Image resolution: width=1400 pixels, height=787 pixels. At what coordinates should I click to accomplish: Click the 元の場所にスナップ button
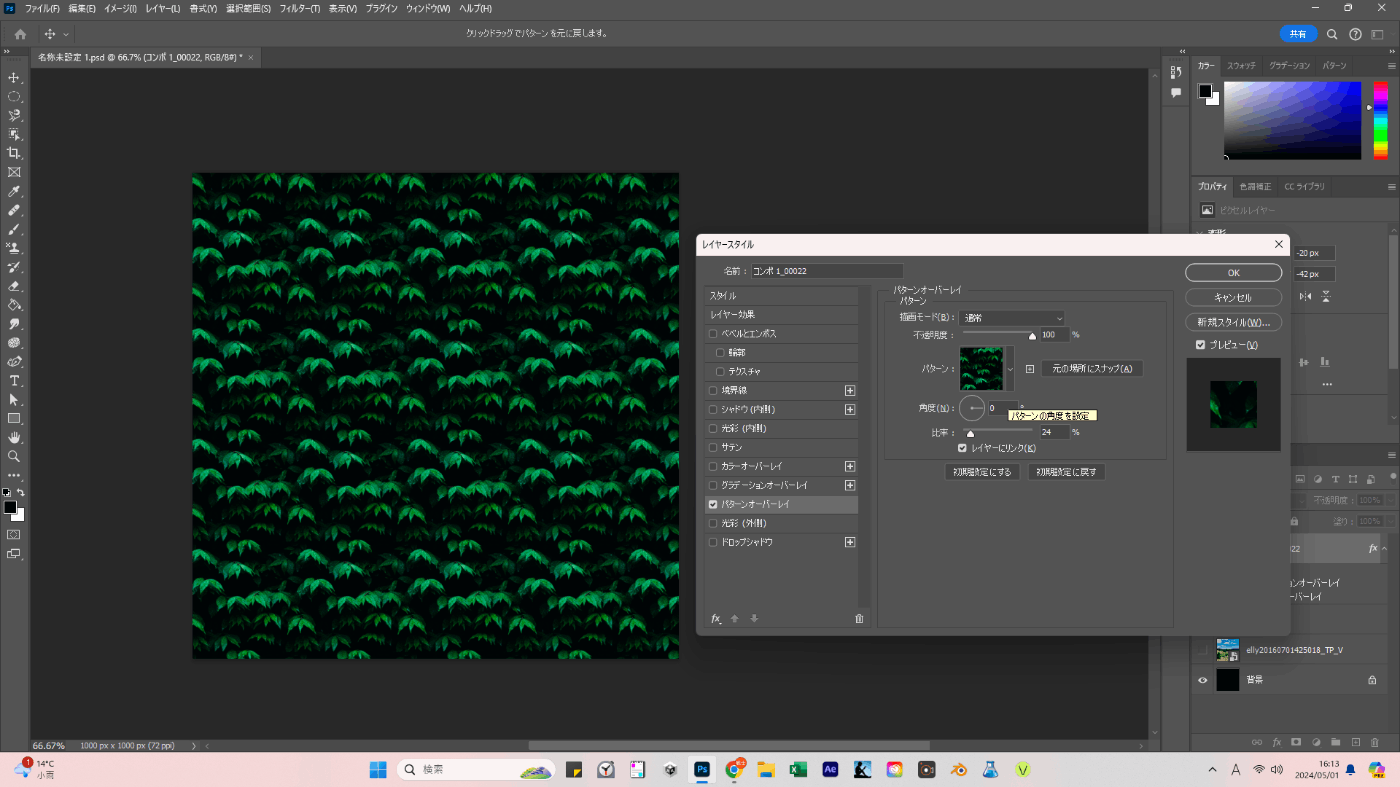pos(1092,369)
